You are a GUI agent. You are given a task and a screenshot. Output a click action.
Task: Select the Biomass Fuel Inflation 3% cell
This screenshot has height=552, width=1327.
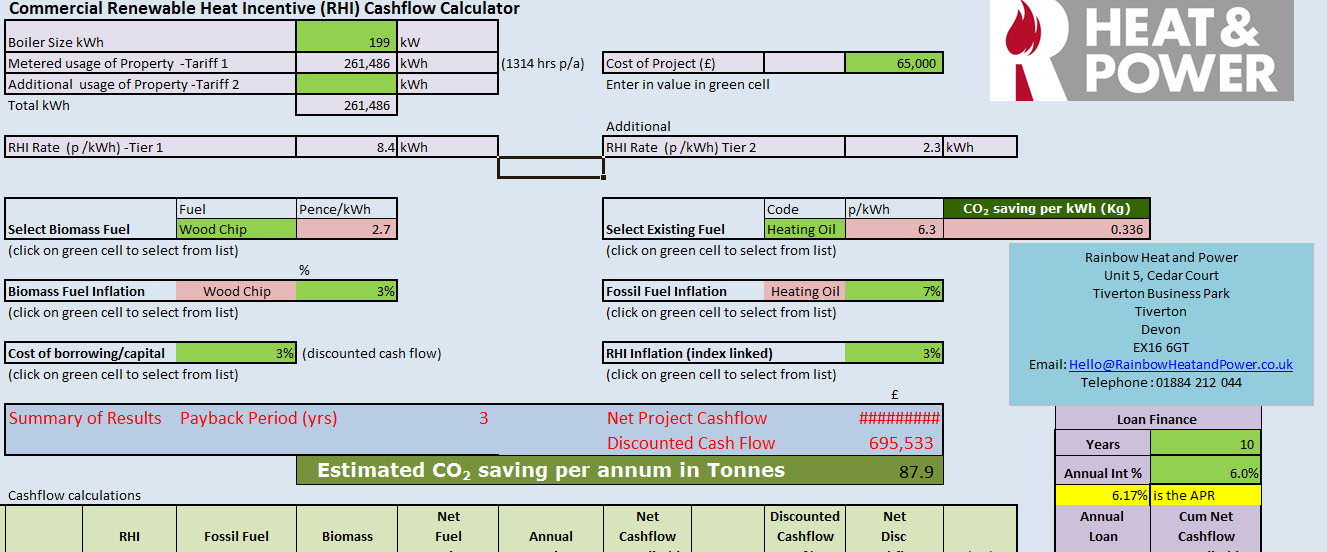tap(346, 292)
